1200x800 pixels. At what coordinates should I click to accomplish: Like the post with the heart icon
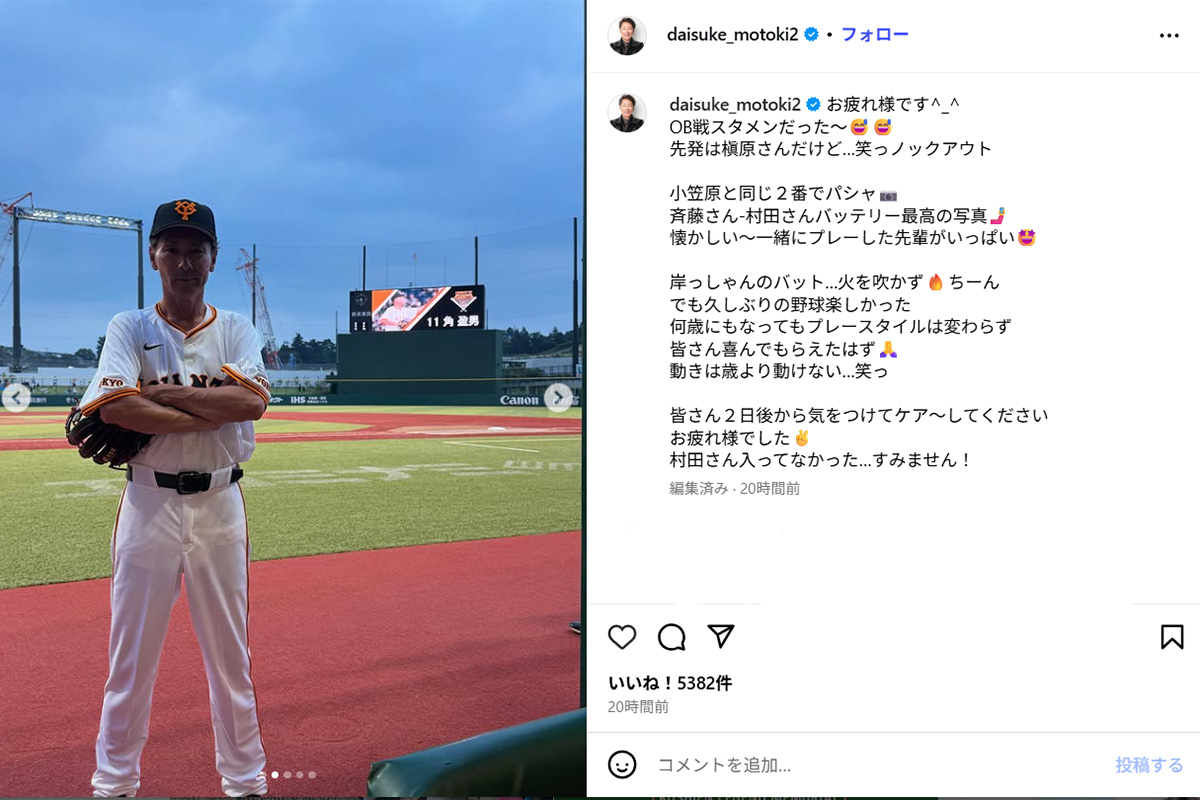622,637
